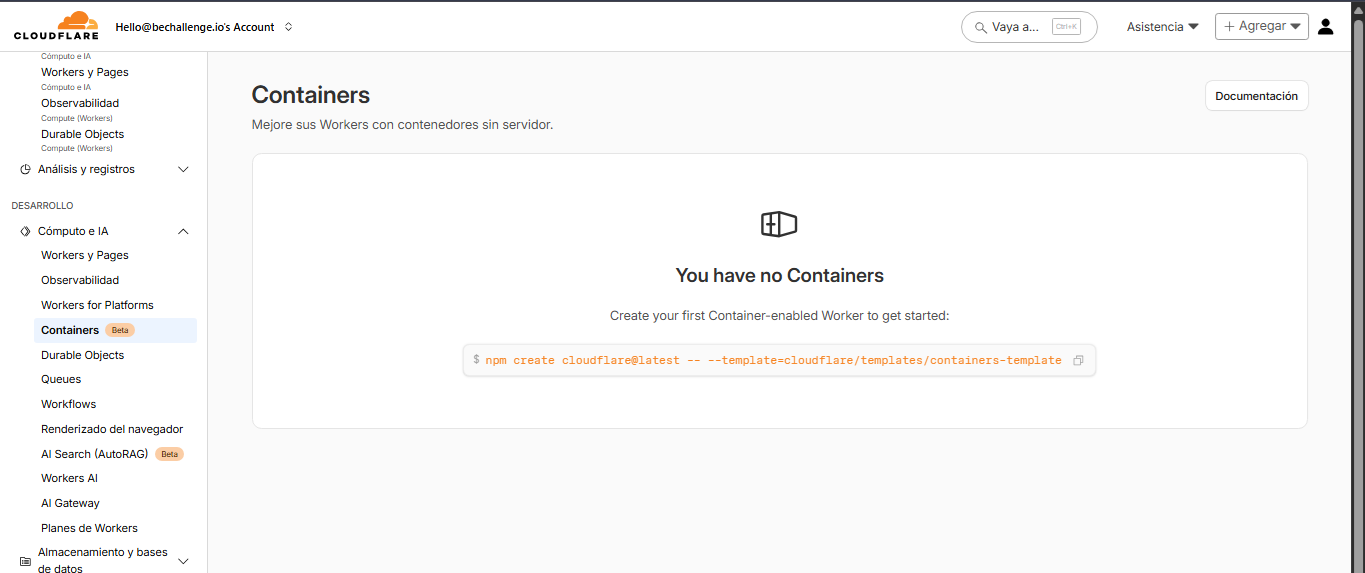1365x573 pixels.
Task: Open the Asistencia dropdown menu
Action: click(1162, 27)
